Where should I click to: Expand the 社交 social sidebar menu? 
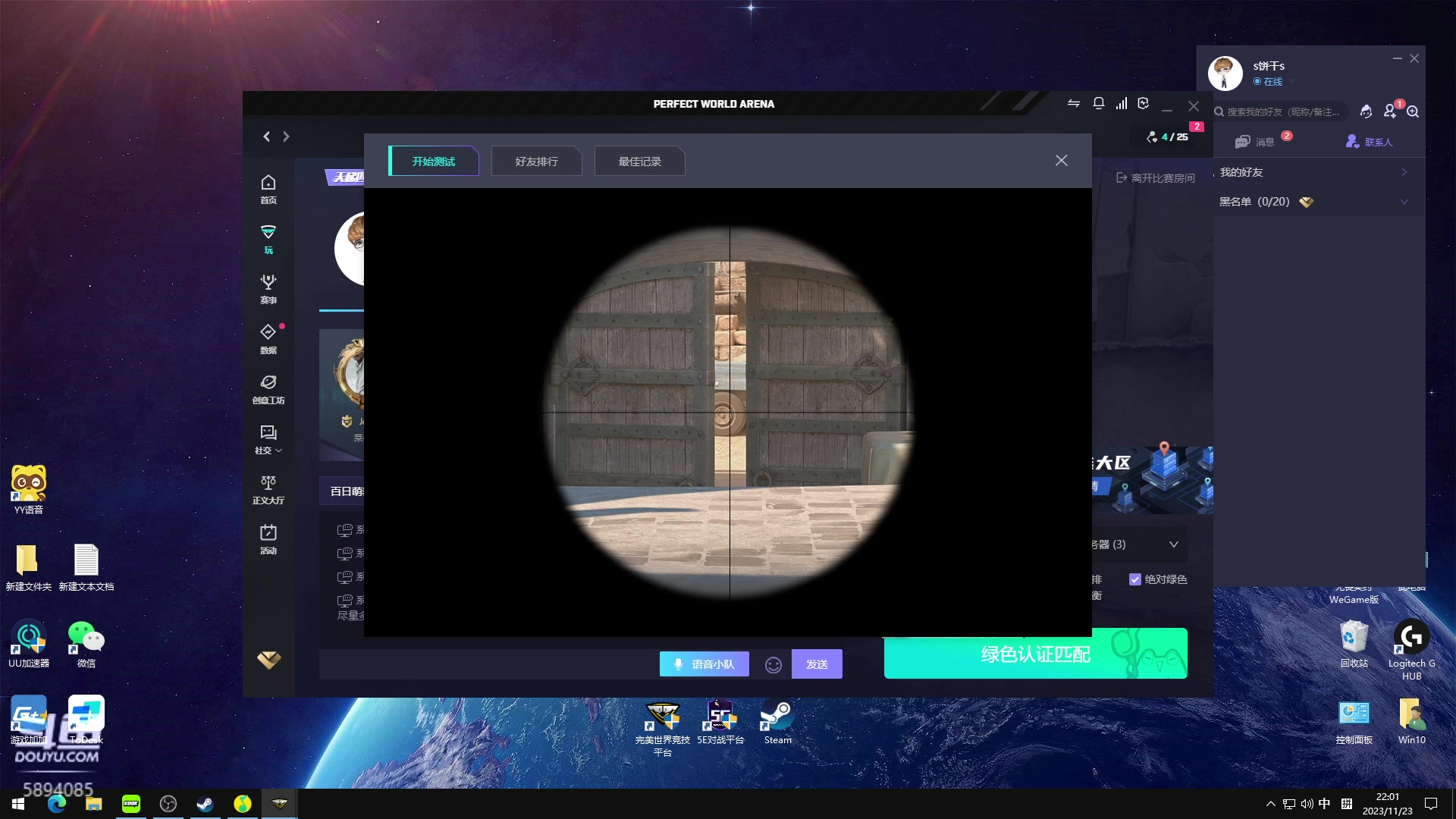pyautogui.click(x=268, y=439)
